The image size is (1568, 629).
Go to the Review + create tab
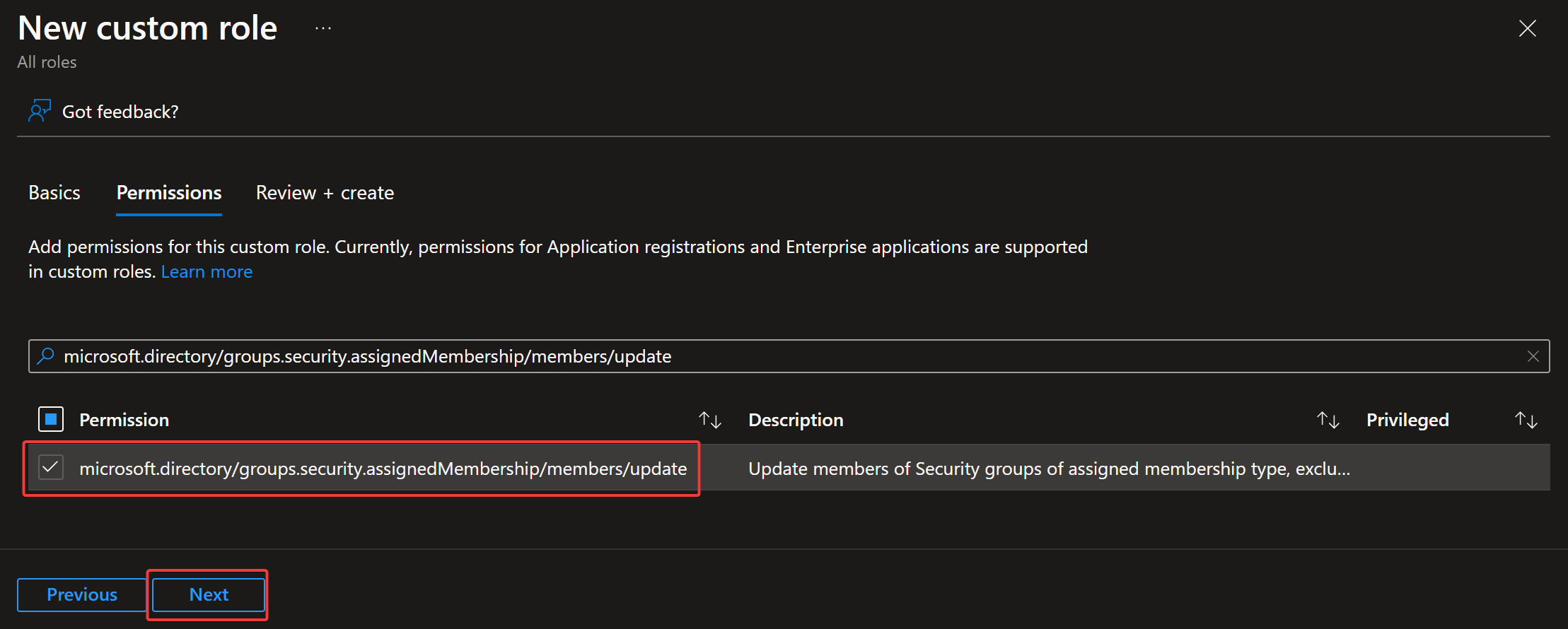coord(325,193)
